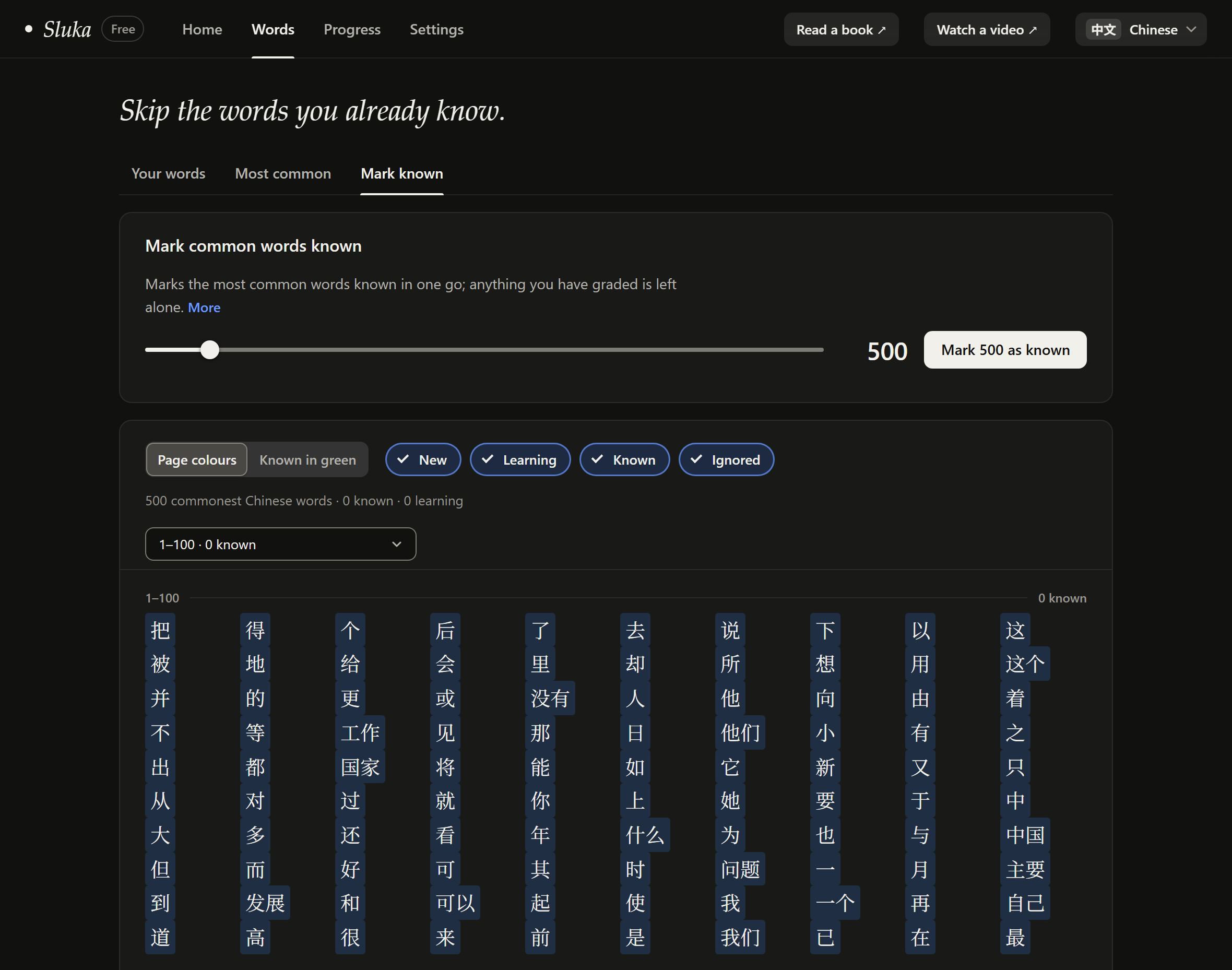Toggle the Ignored filter chip
This screenshot has height=970, width=1232.
click(x=726, y=459)
